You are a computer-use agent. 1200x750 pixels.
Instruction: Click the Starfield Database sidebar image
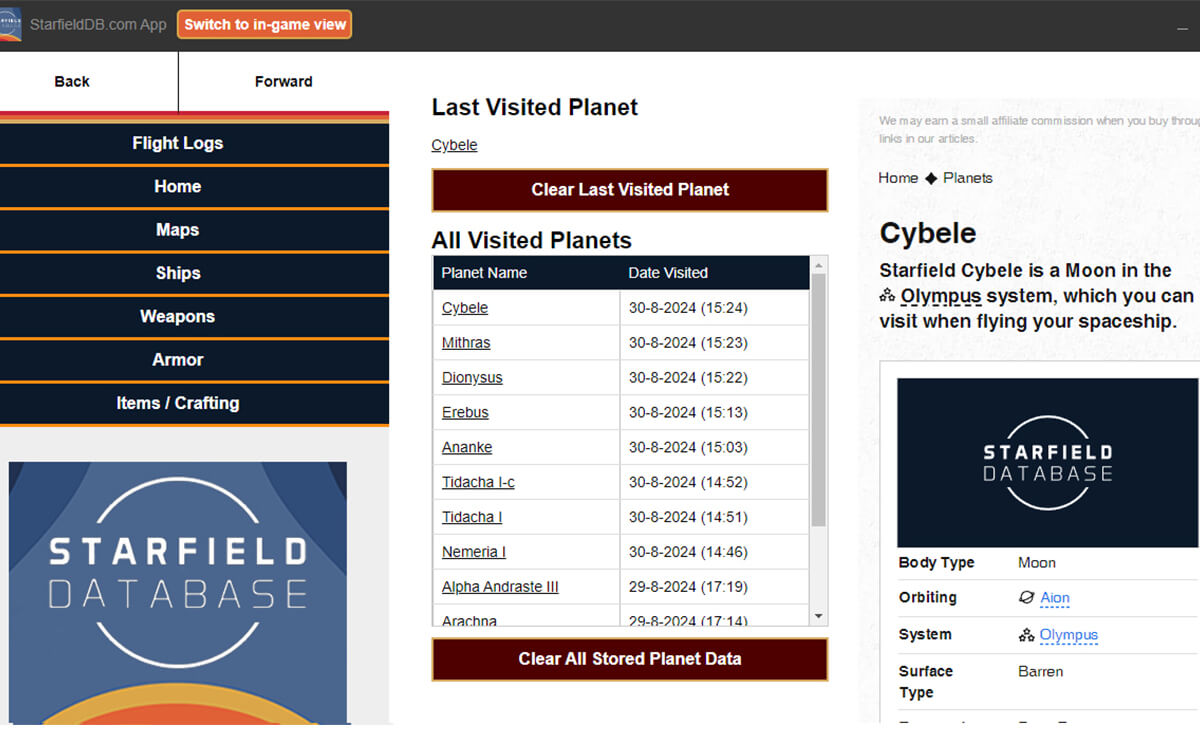pyautogui.click(x=178, y=592)
